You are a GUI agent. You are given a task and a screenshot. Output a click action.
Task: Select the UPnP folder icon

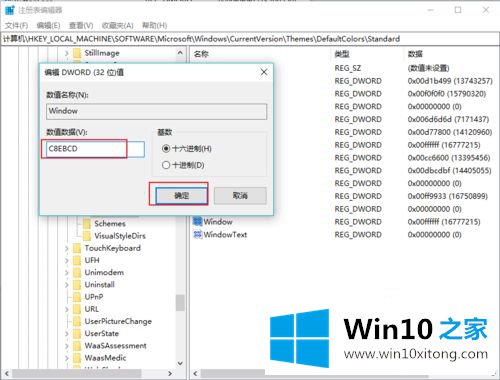tap(77, 297)
